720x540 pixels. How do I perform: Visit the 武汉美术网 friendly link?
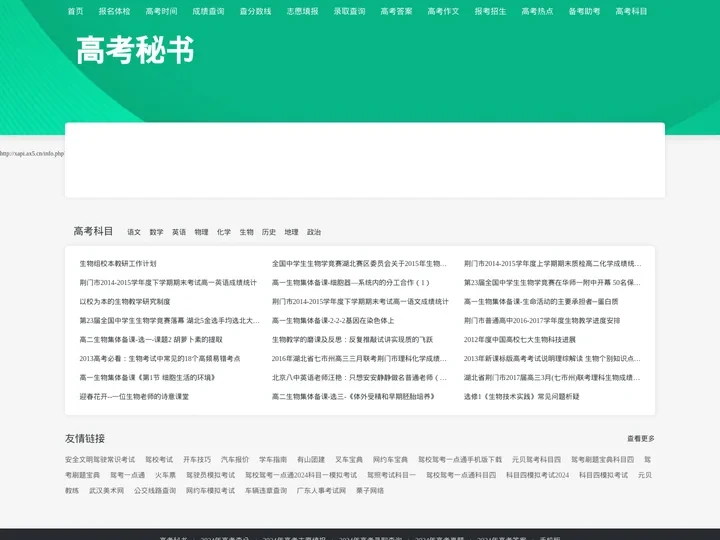pos(107,491)
